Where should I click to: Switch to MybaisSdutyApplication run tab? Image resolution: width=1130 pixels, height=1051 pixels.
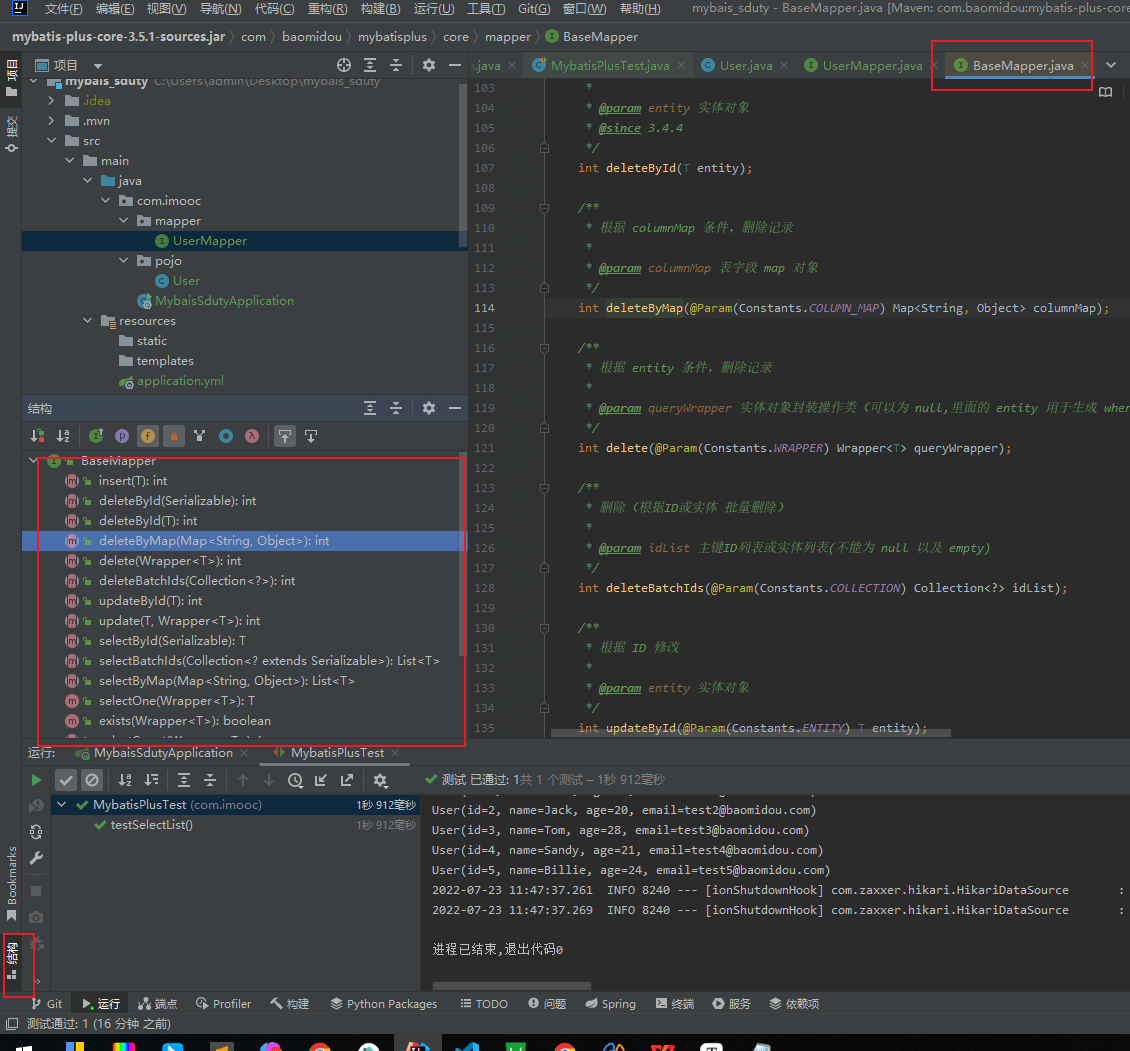164,753
